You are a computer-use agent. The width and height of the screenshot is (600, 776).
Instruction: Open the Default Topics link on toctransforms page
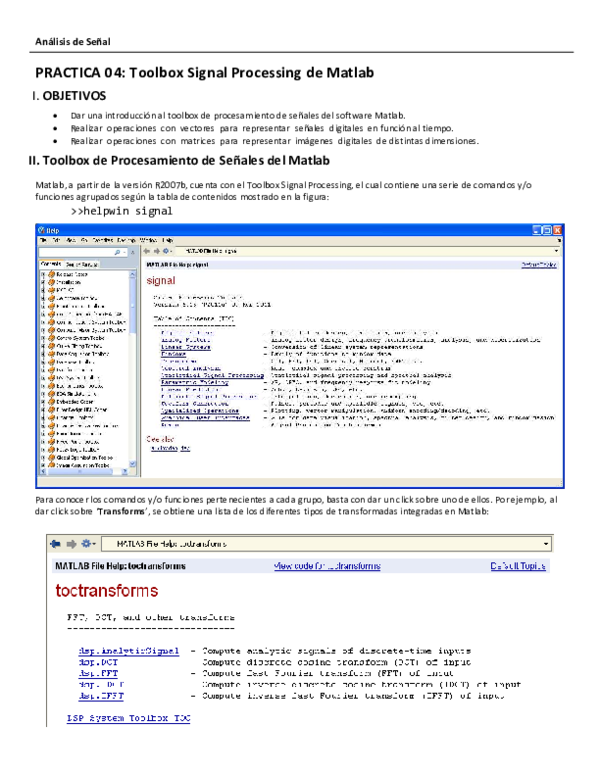[x=518, y=566]
